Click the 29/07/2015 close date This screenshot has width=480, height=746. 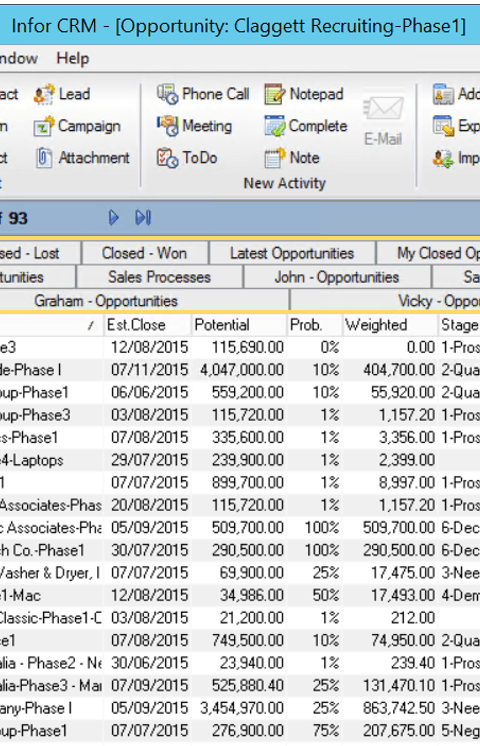147,460
